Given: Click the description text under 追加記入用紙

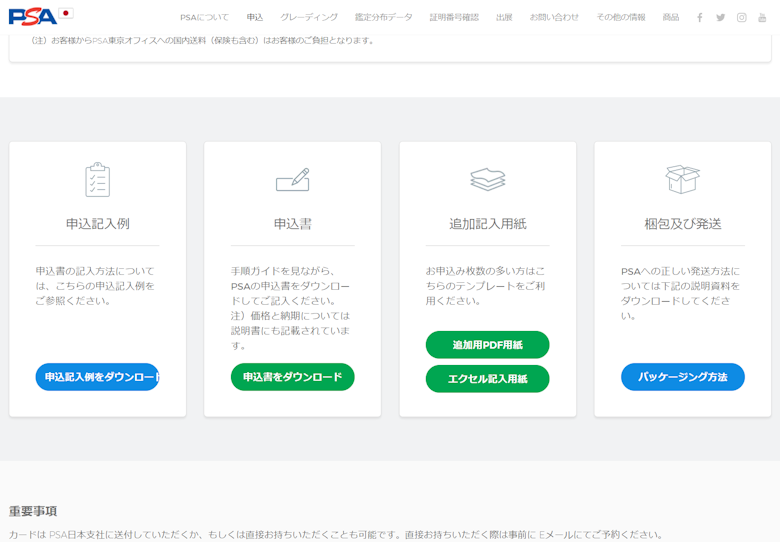Looking at the screenshot, I should [486, 286].
